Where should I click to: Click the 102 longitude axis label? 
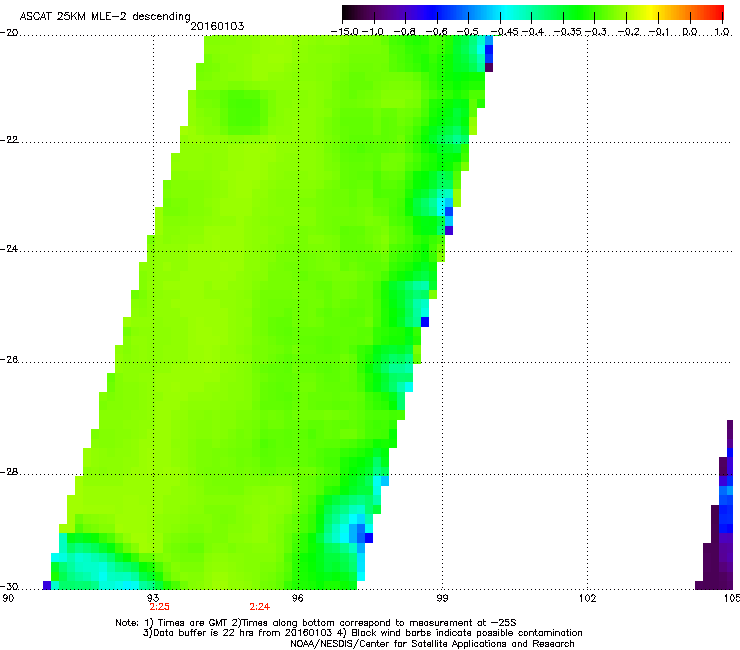(587, 598)
